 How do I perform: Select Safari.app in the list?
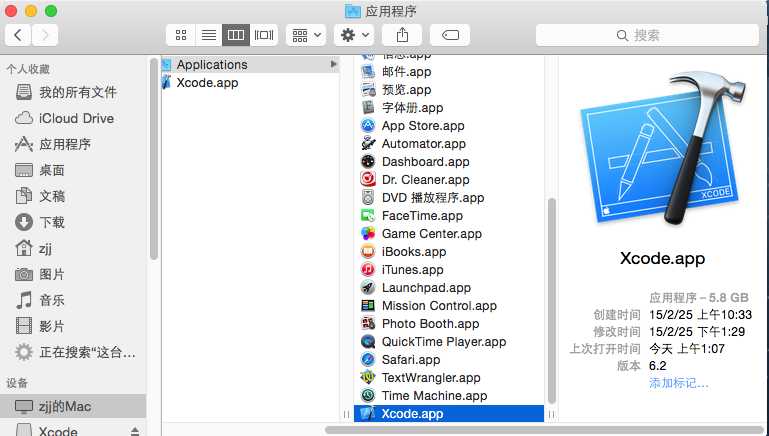(449, 359)
